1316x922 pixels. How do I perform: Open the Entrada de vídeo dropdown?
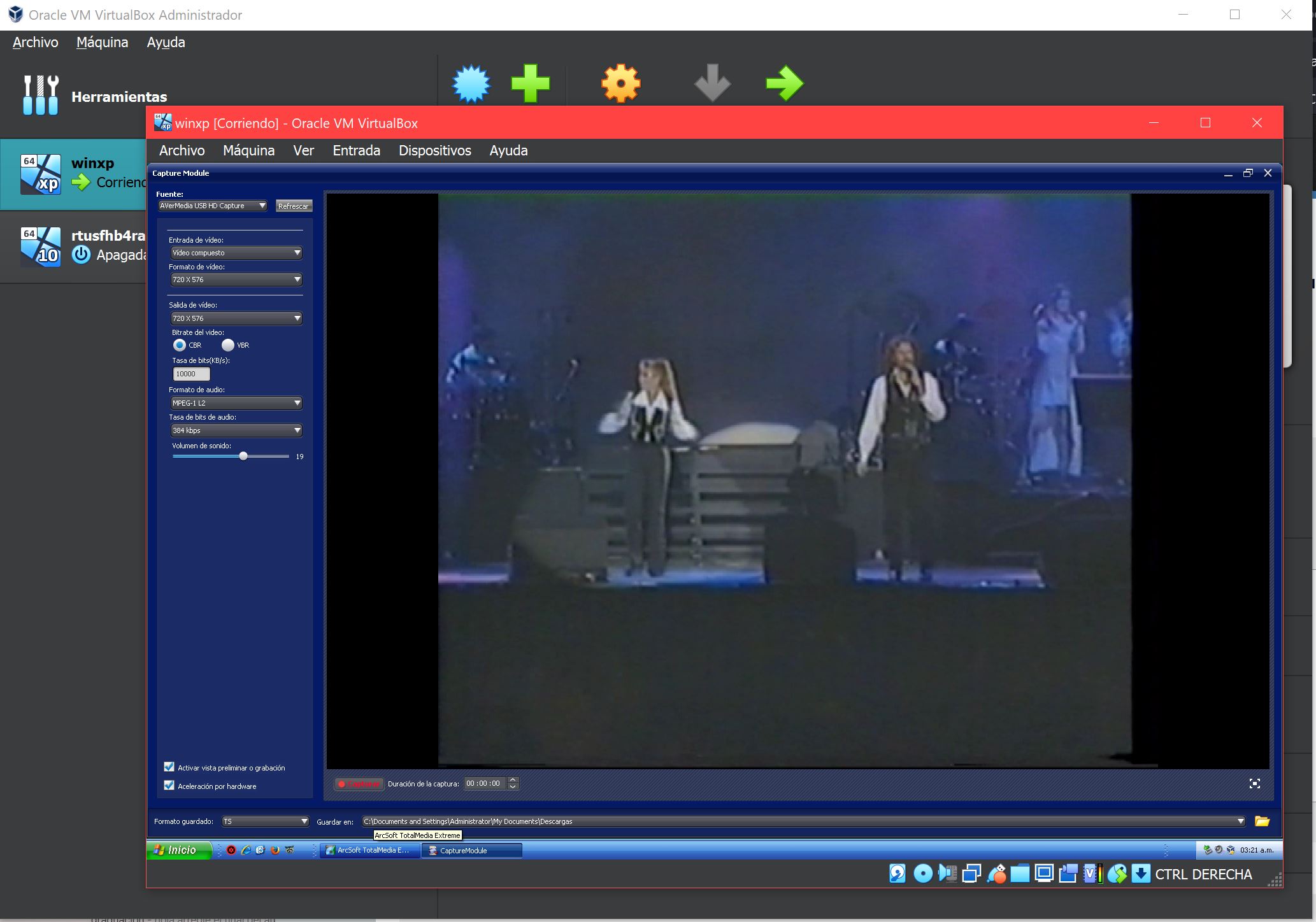[236, 253]
